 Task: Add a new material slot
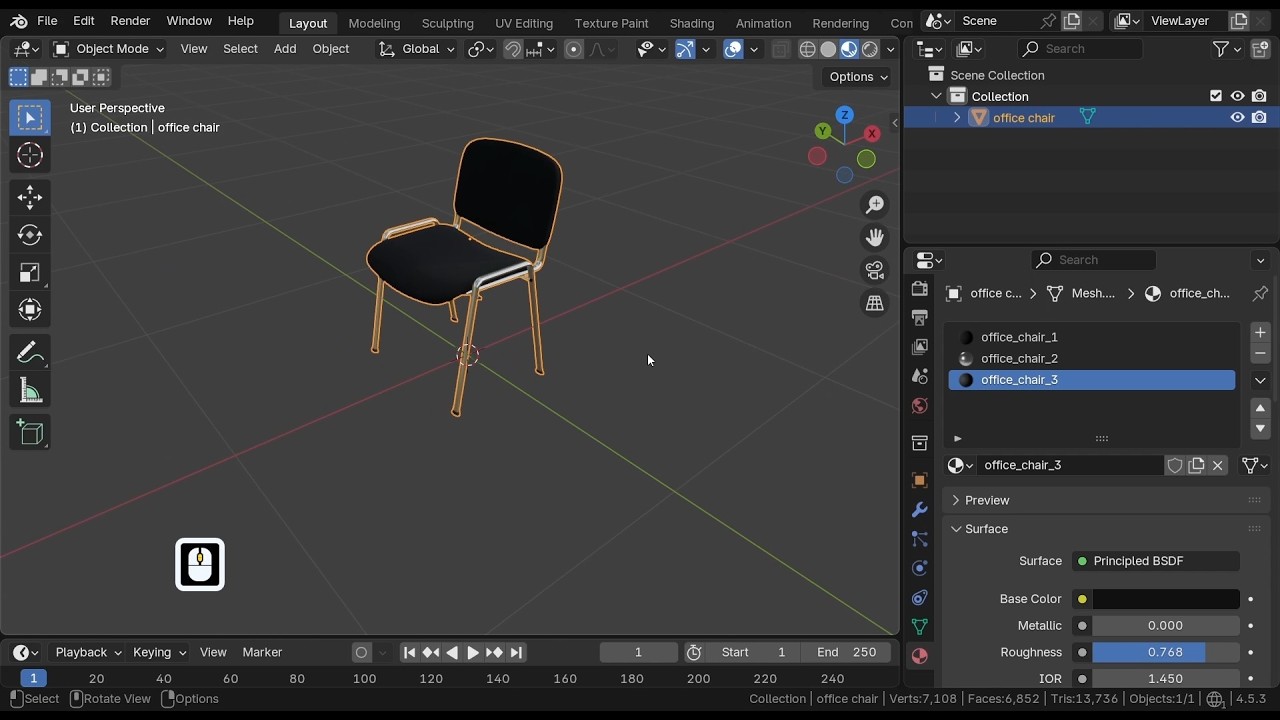coord(1260,333)
